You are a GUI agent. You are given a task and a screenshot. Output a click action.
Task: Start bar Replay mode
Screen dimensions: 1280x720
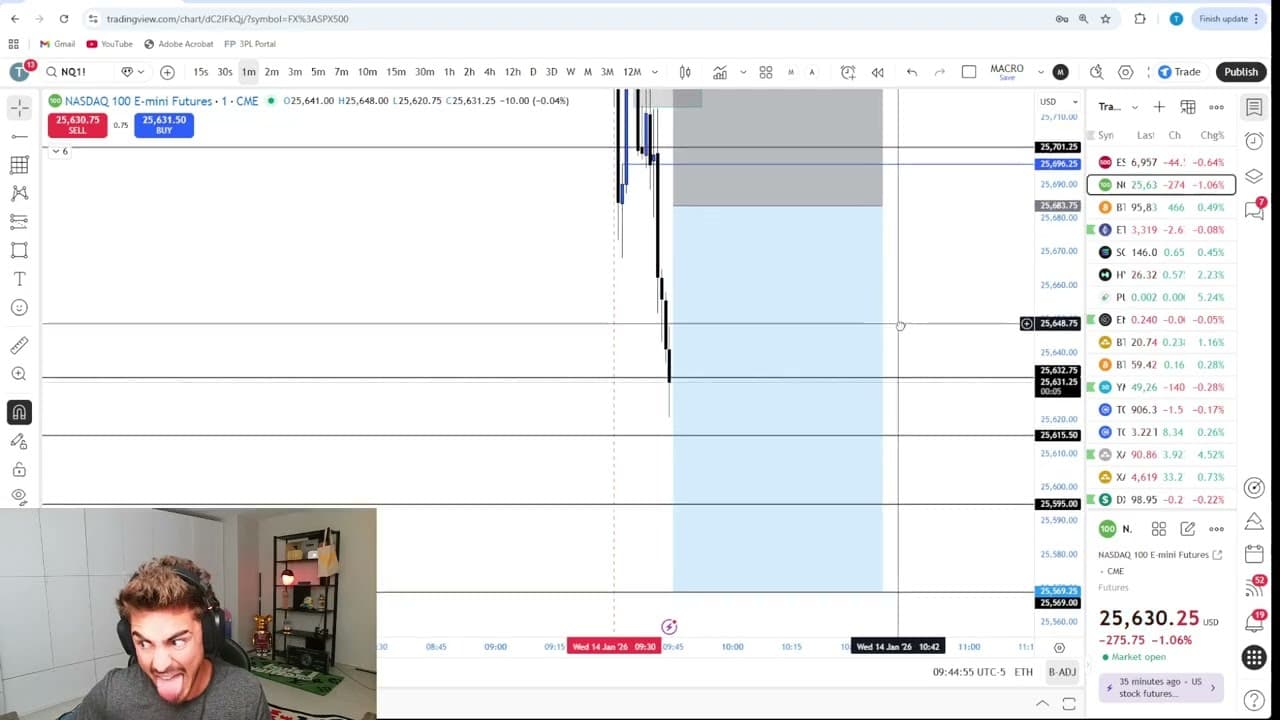pos(878,72)
